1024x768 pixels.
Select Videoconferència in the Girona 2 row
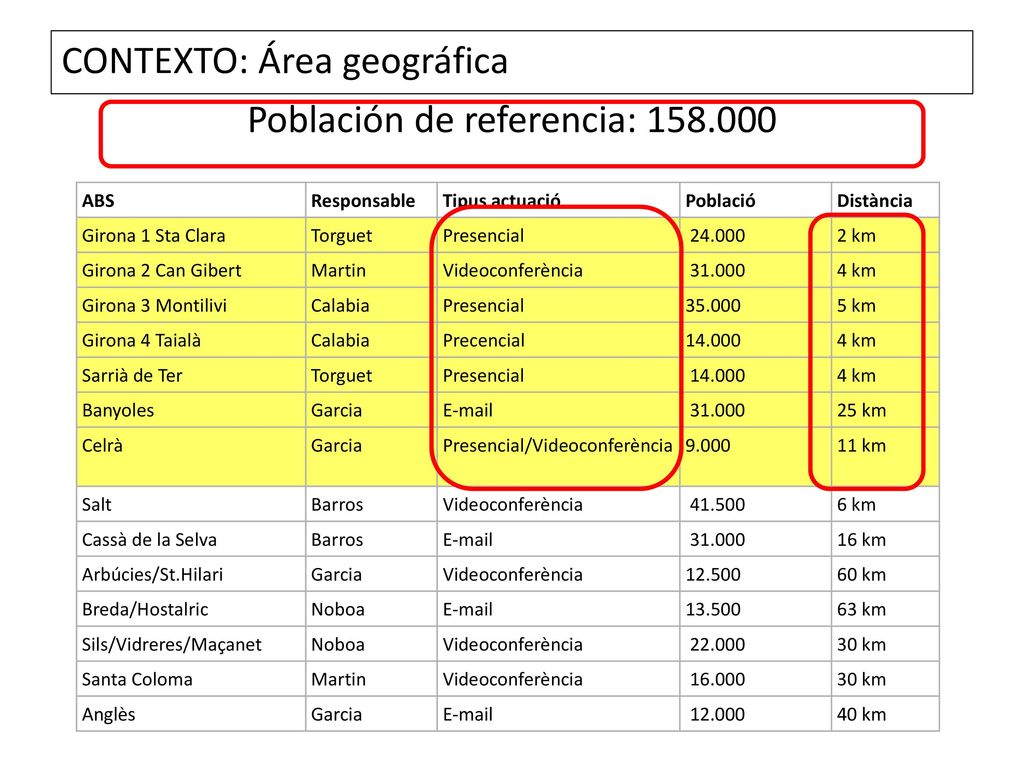click(x=513, y=270)
